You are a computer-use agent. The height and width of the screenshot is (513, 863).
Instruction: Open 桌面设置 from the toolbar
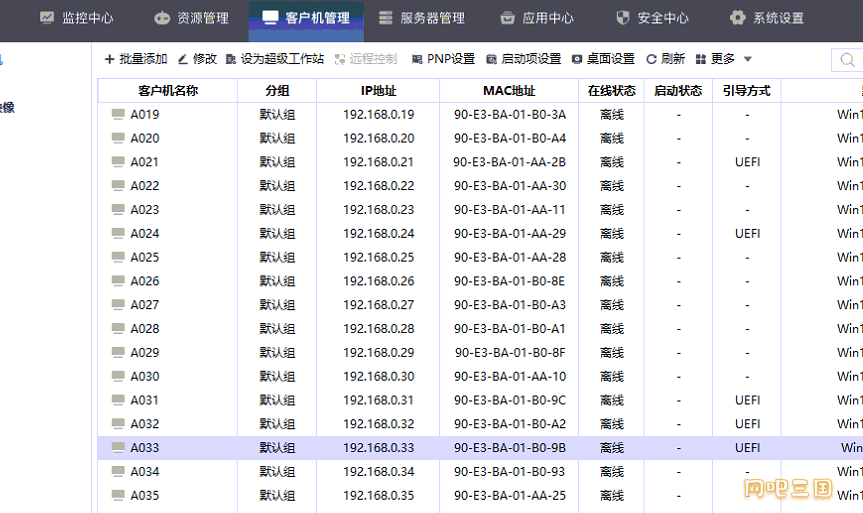603,59
